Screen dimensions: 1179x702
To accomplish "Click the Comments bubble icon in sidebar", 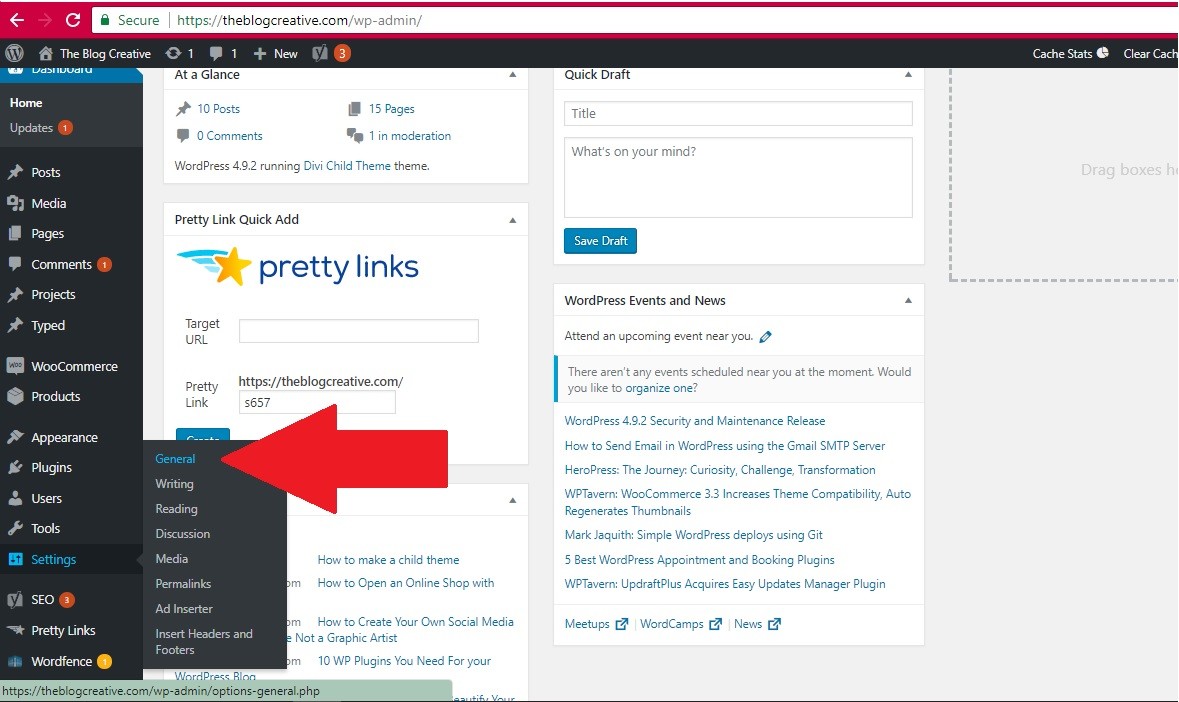I will coord(15,264).
